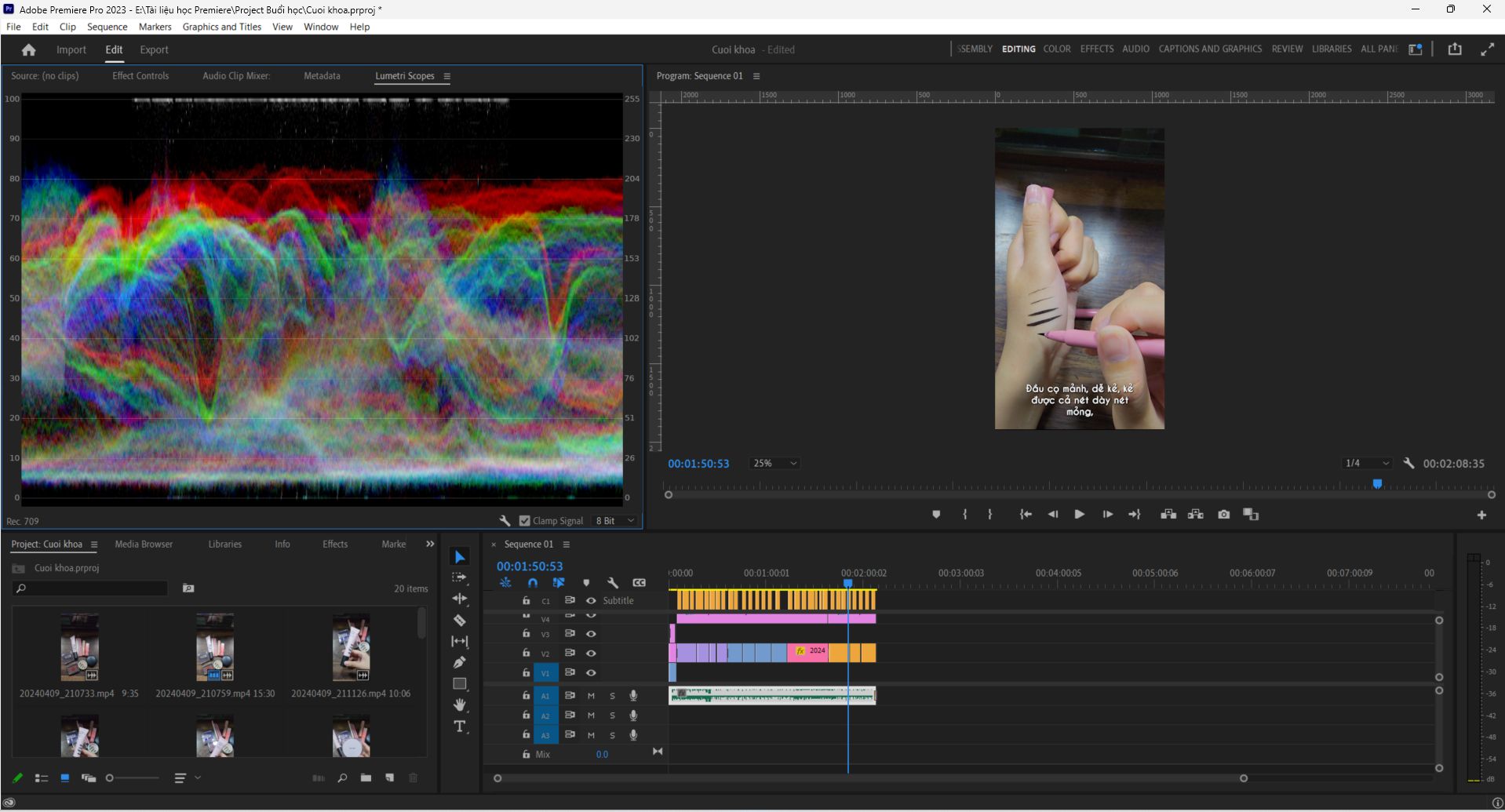Play the sequence in Program monitor
The width and height of the screenshot is (1505, 812).
(x=1080, y=515)
